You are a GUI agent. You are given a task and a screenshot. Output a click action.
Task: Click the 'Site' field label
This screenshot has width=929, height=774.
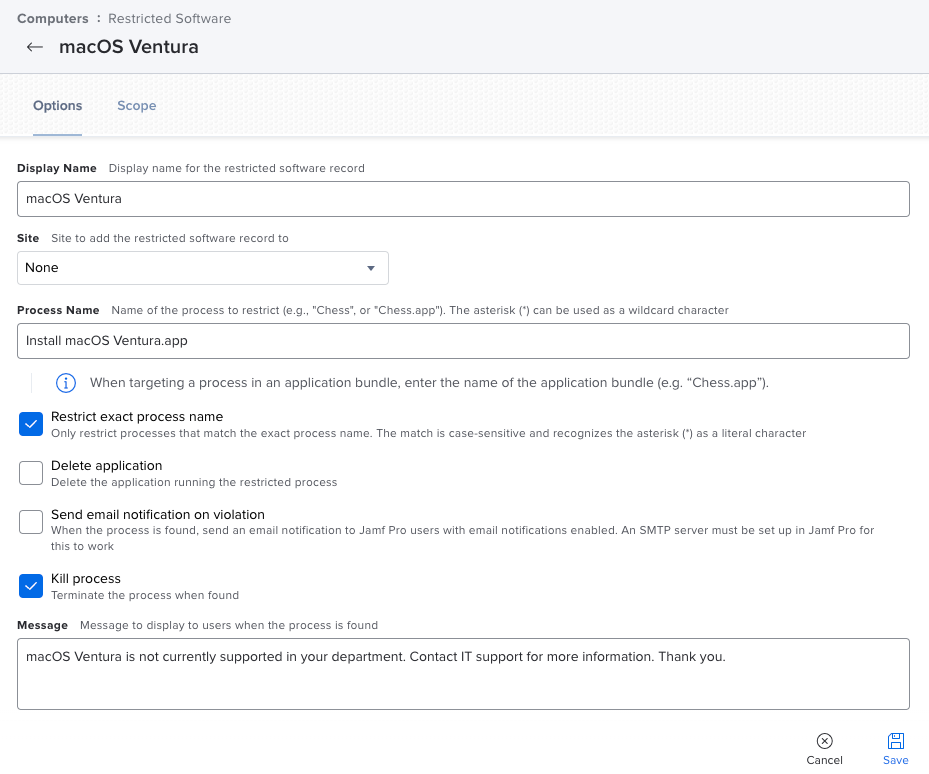pos(28,238)
